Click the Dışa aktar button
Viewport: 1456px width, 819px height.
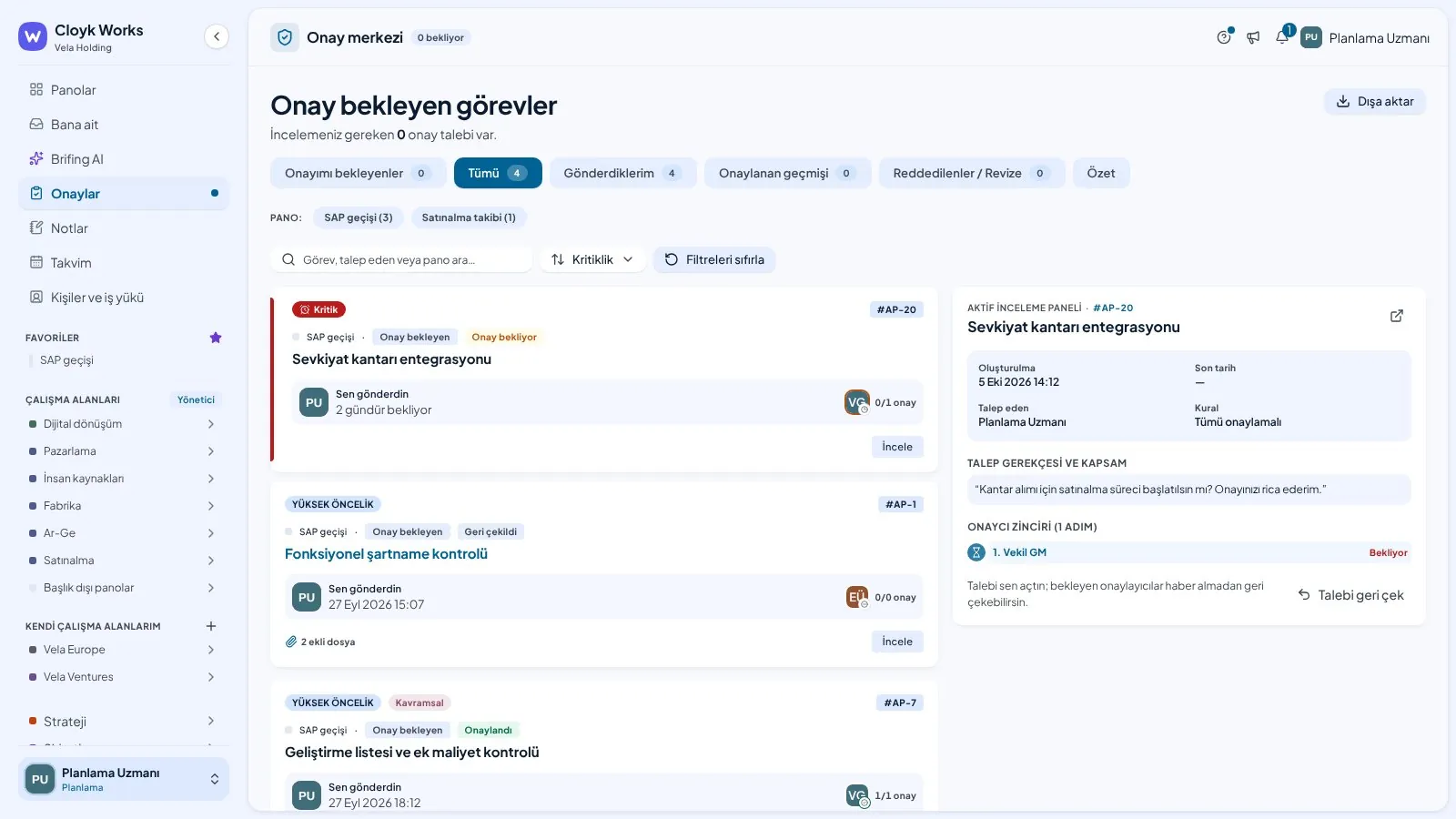pos(1374,101)
